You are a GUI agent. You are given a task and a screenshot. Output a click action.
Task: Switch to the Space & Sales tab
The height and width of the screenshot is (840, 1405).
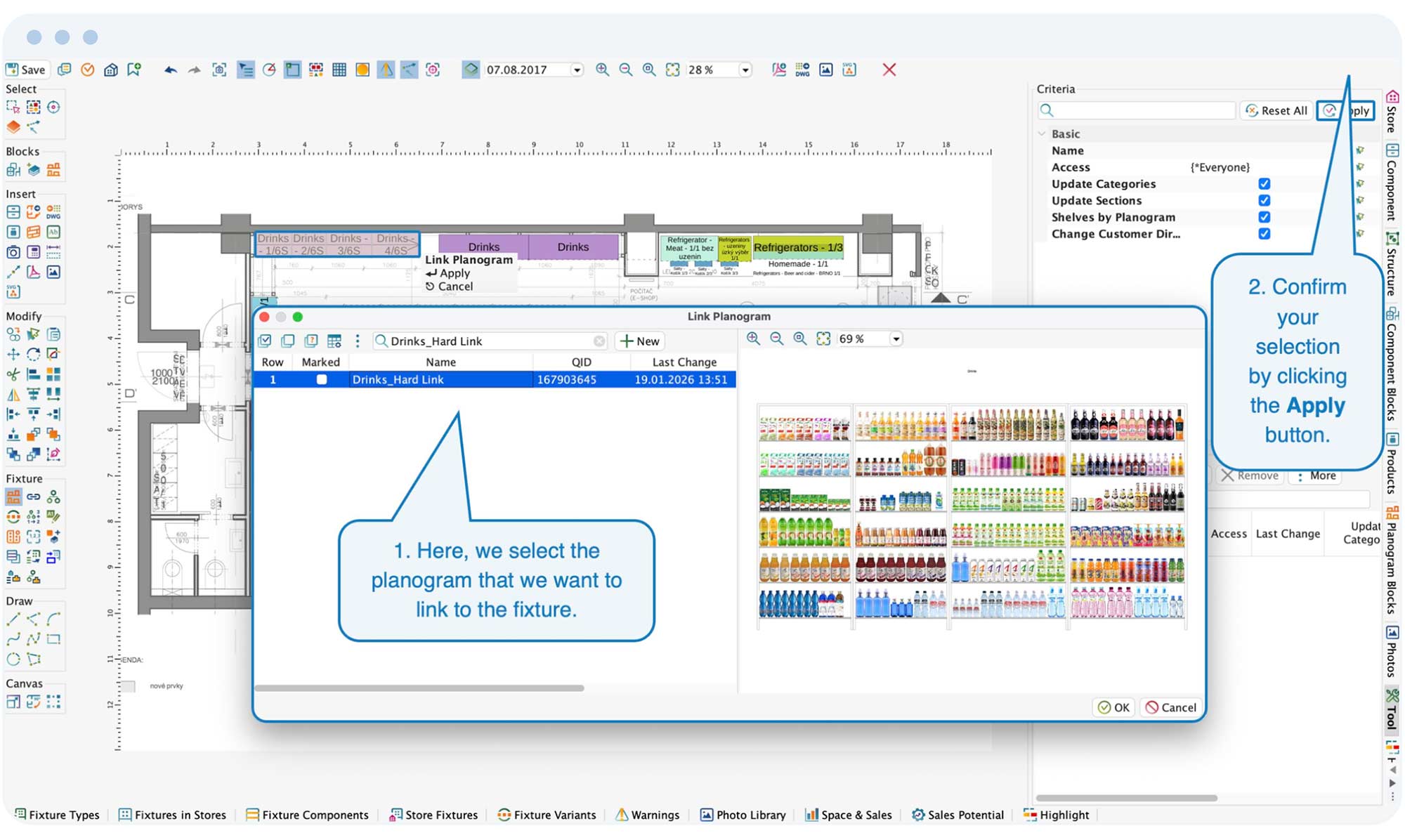[x=849, y=815]
